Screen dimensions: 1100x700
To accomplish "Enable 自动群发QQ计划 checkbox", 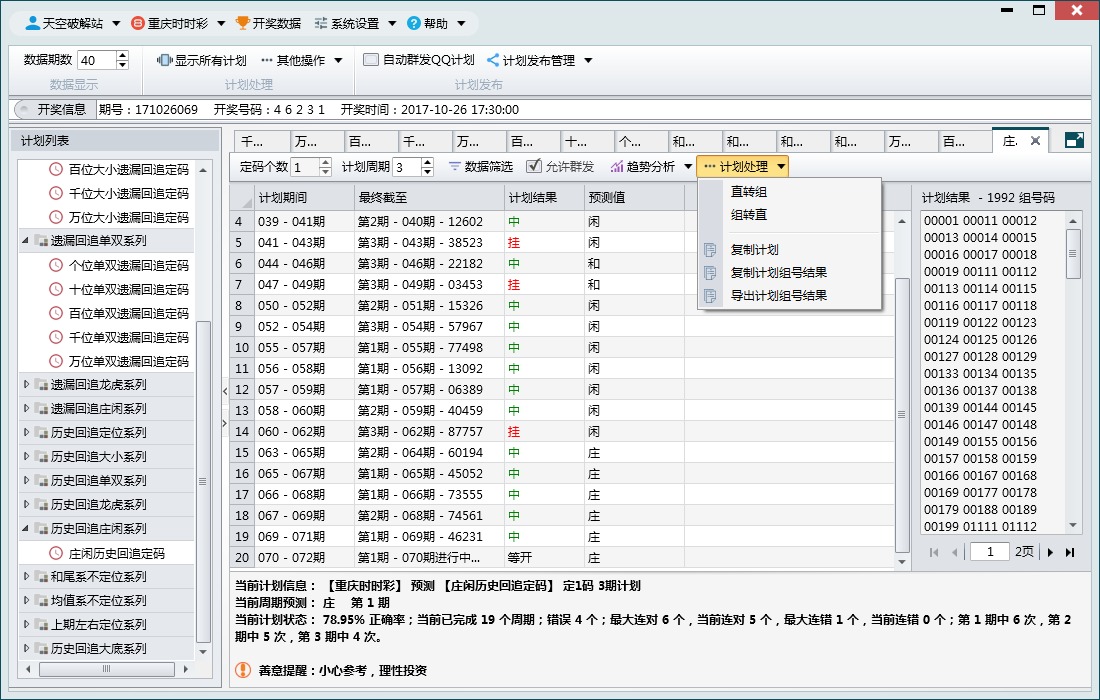I will [369, 58].
